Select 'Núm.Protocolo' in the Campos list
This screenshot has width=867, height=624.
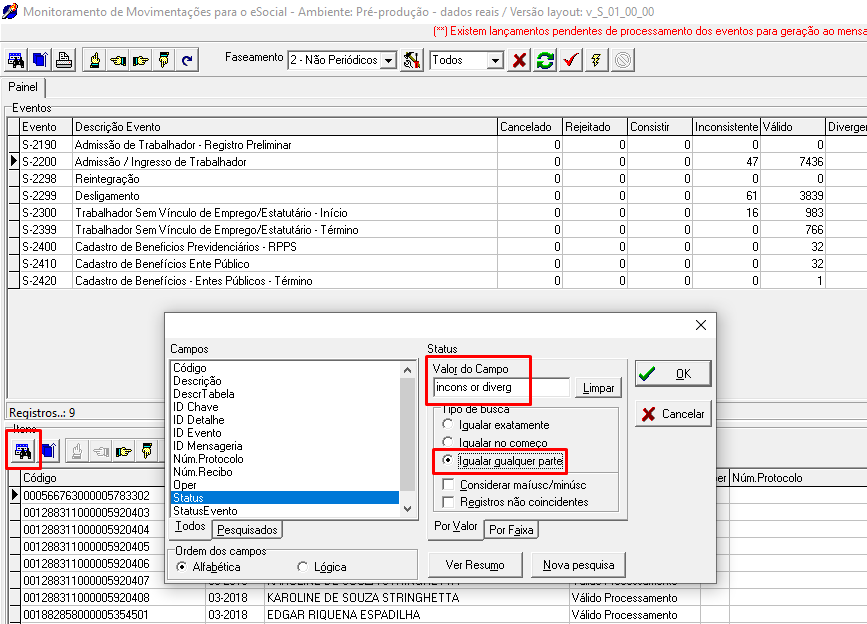pyautogui.click(x=208, y=459)
